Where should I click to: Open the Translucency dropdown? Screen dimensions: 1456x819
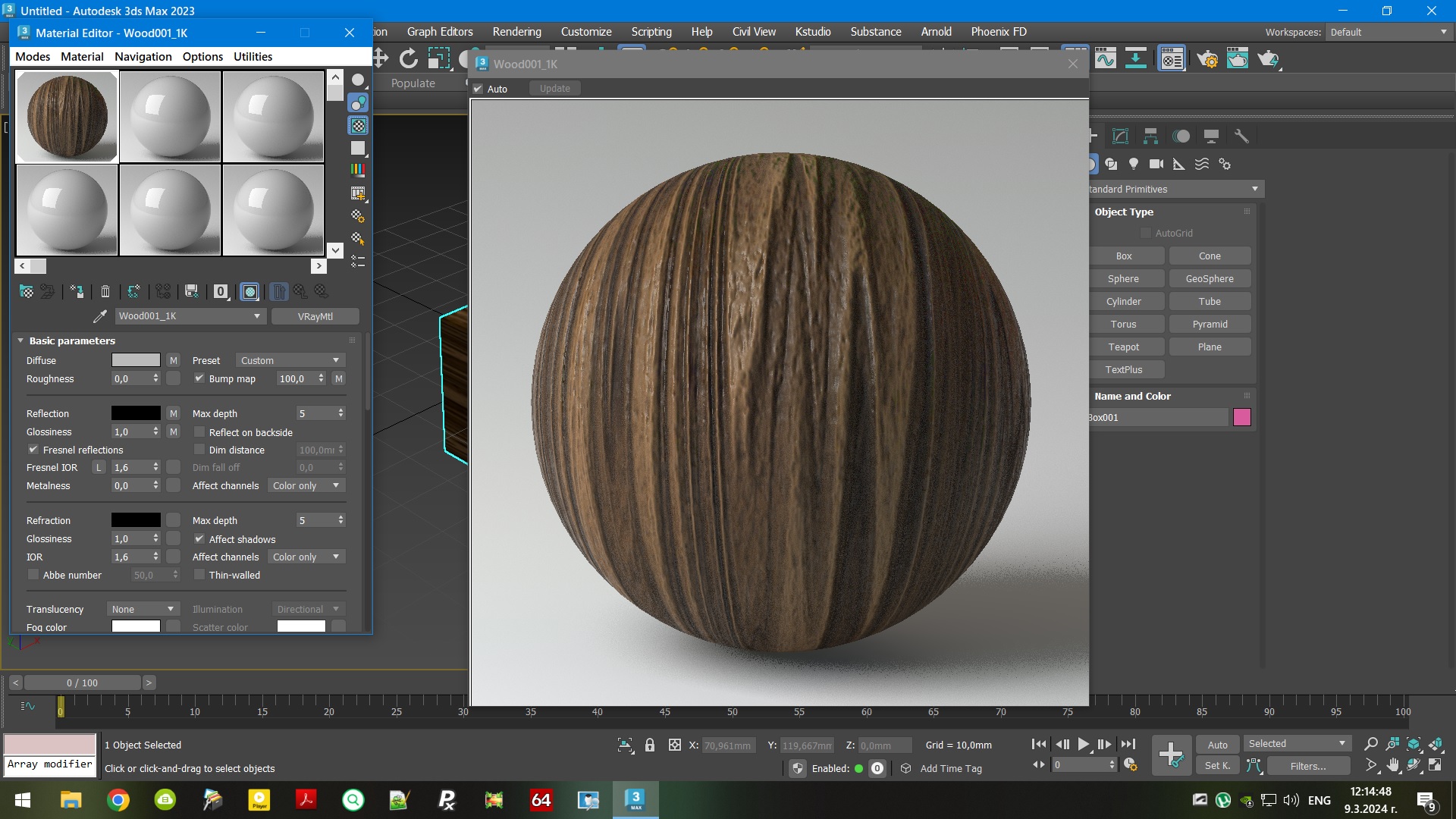point(143,609)
